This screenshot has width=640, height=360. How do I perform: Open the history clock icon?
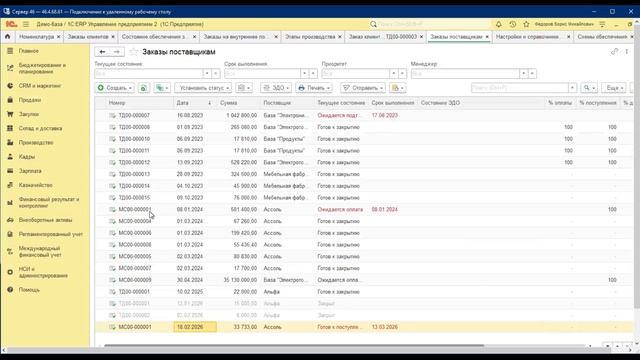(513, 24)
